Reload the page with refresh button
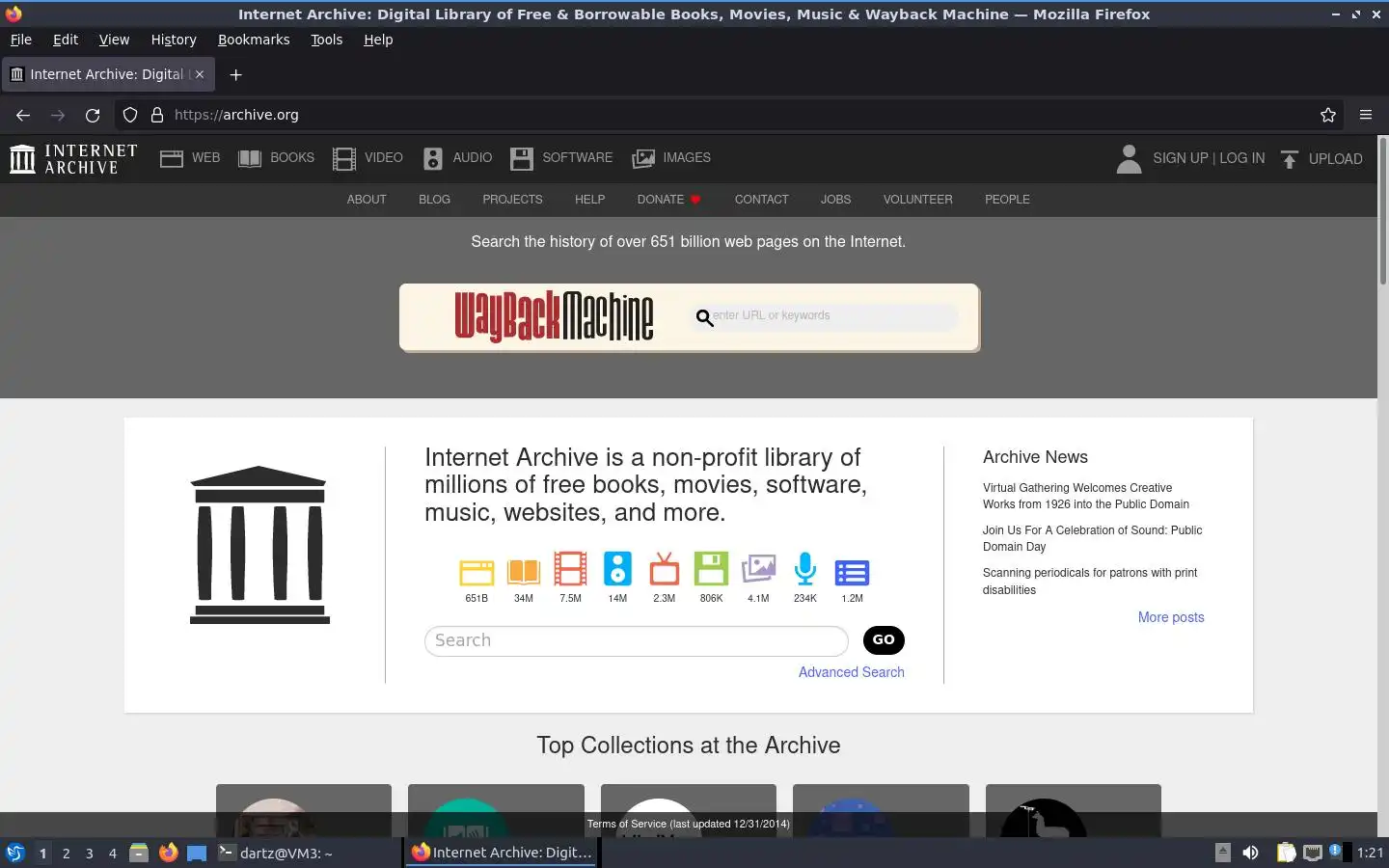1389x868 pixels. pos(93,115)
